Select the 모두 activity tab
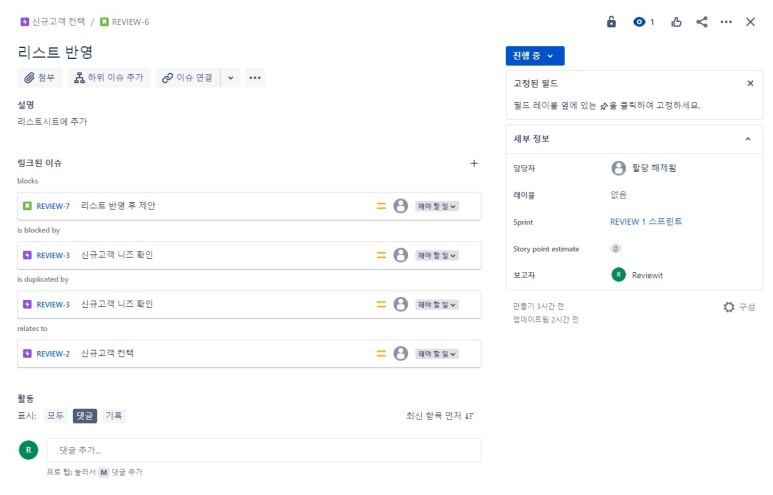This screenshot has height=495, width=773. [55, 416]
